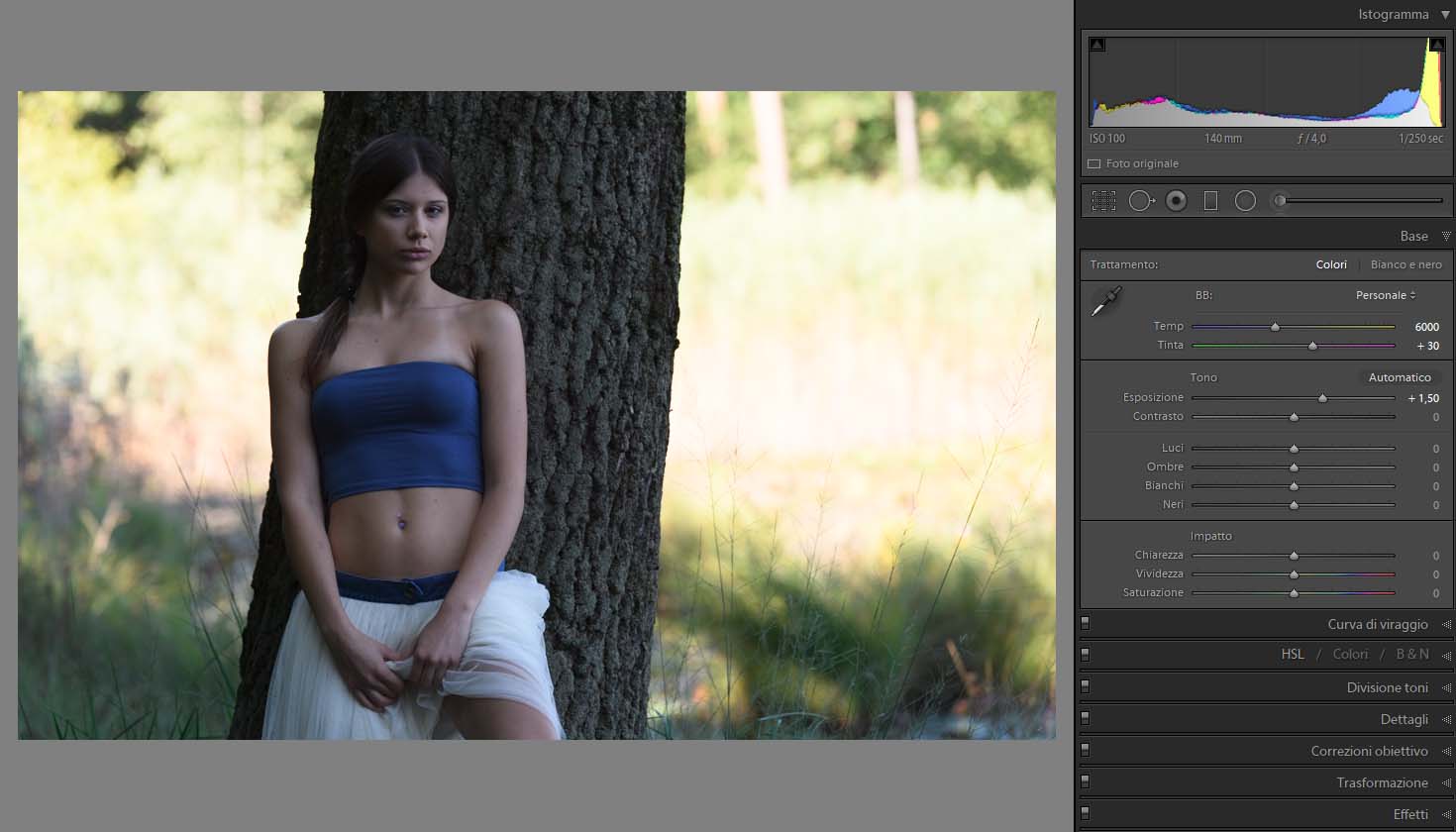Select Bianco e nero treatment

coord(1405,264)
